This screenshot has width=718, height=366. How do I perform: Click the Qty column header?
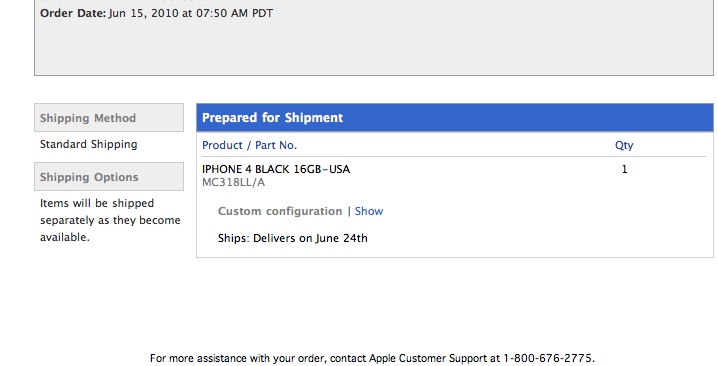point(624,145)
